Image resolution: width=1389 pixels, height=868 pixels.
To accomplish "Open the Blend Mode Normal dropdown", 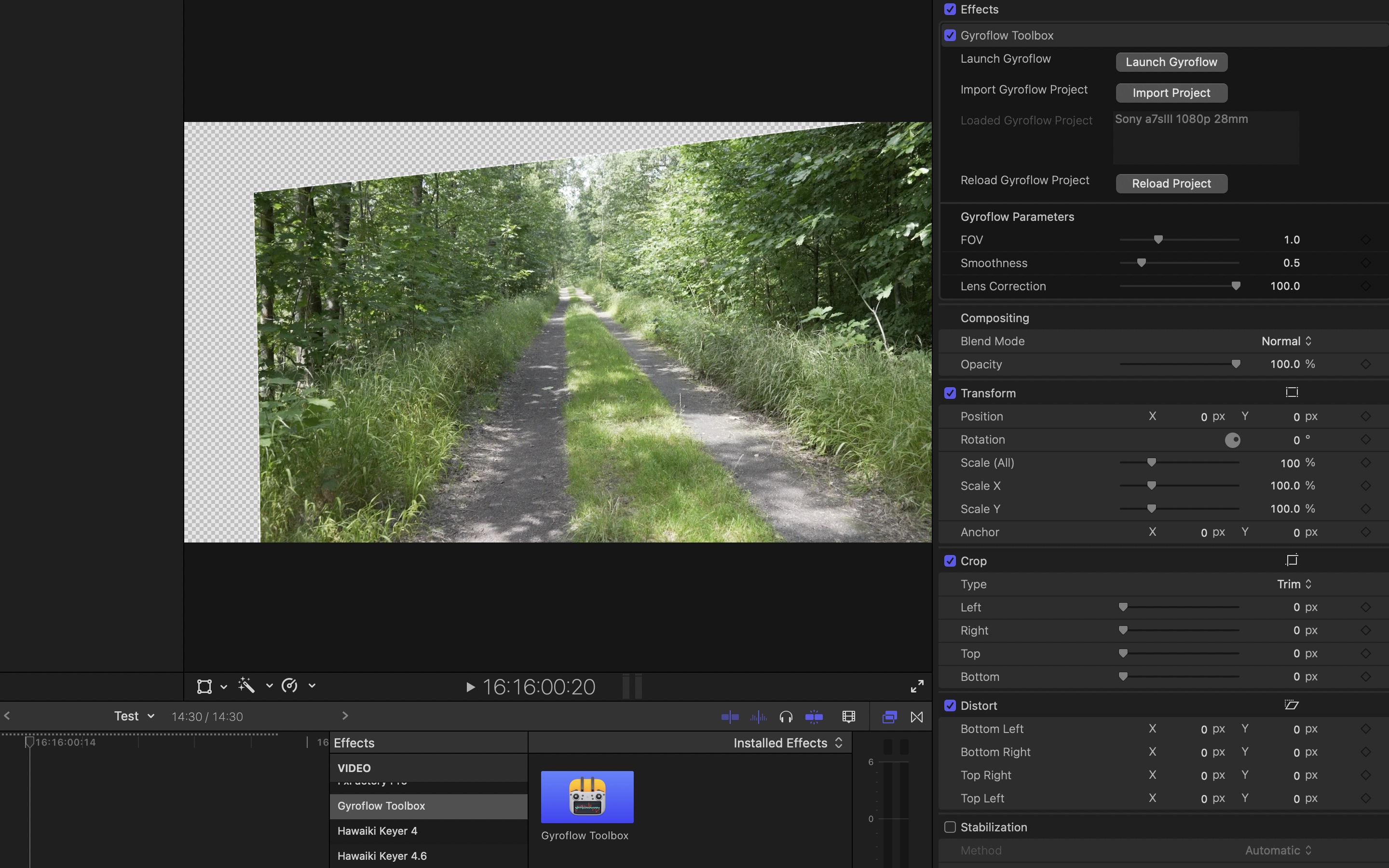I will pos(1286,341).
